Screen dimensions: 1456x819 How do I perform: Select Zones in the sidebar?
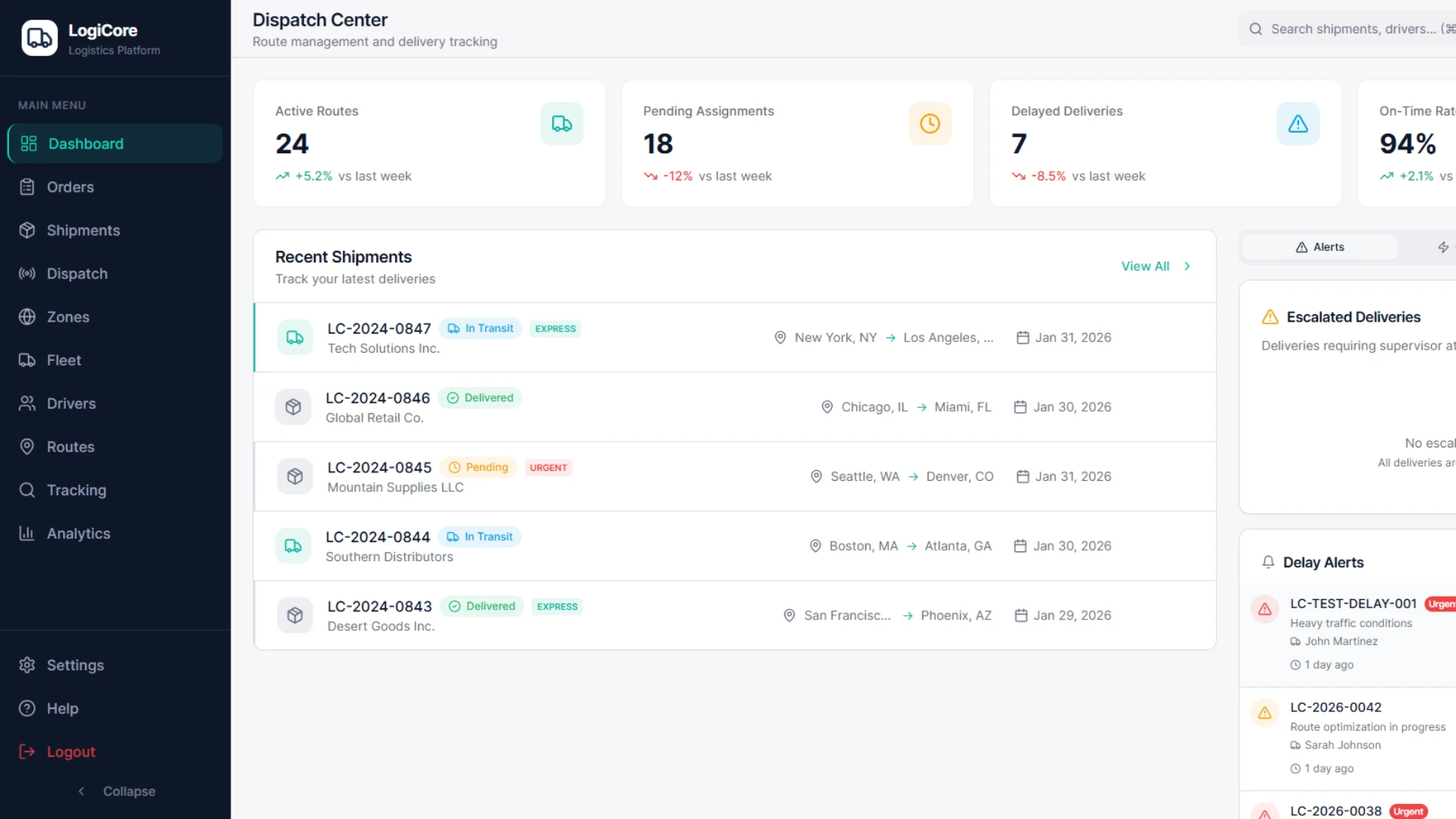pyautogui.click(x=115, y=316)
